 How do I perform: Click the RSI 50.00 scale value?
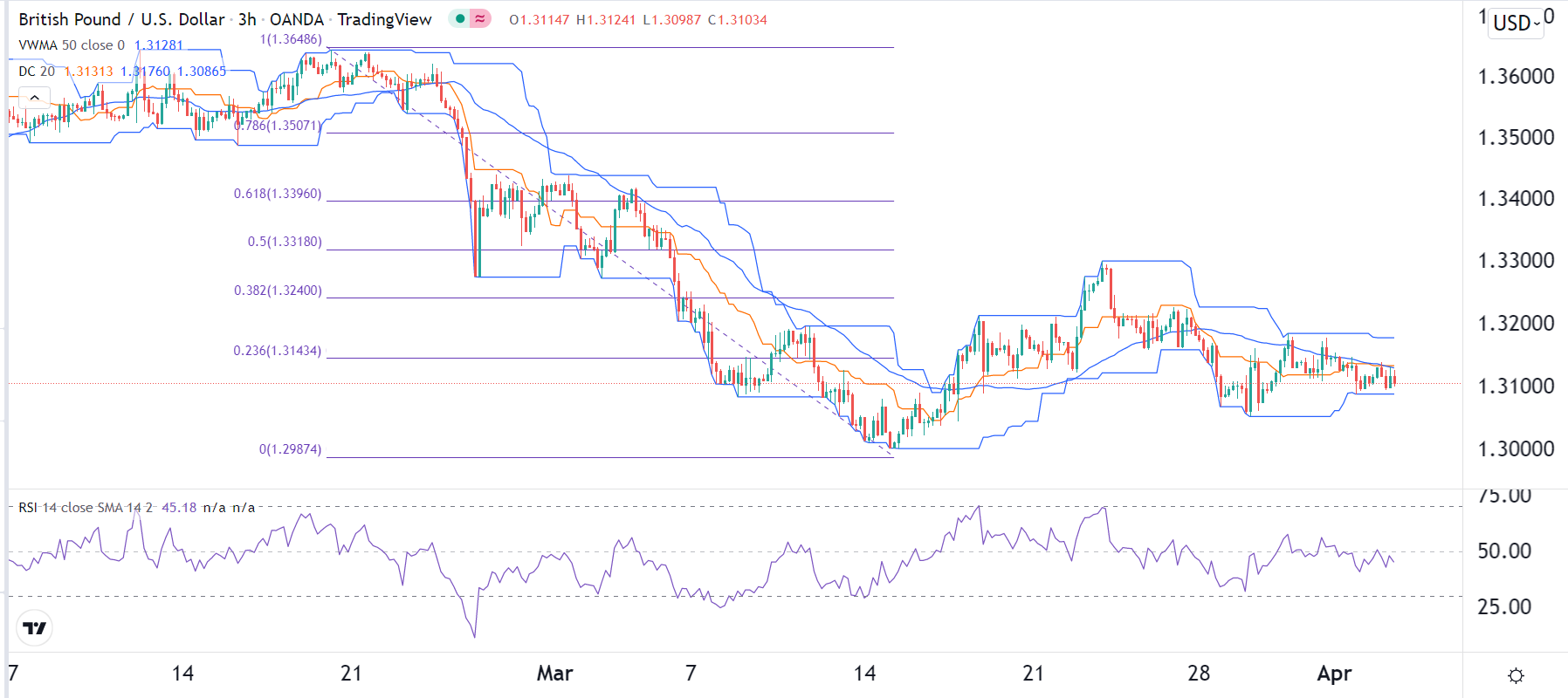click(x=1504, y=551)
